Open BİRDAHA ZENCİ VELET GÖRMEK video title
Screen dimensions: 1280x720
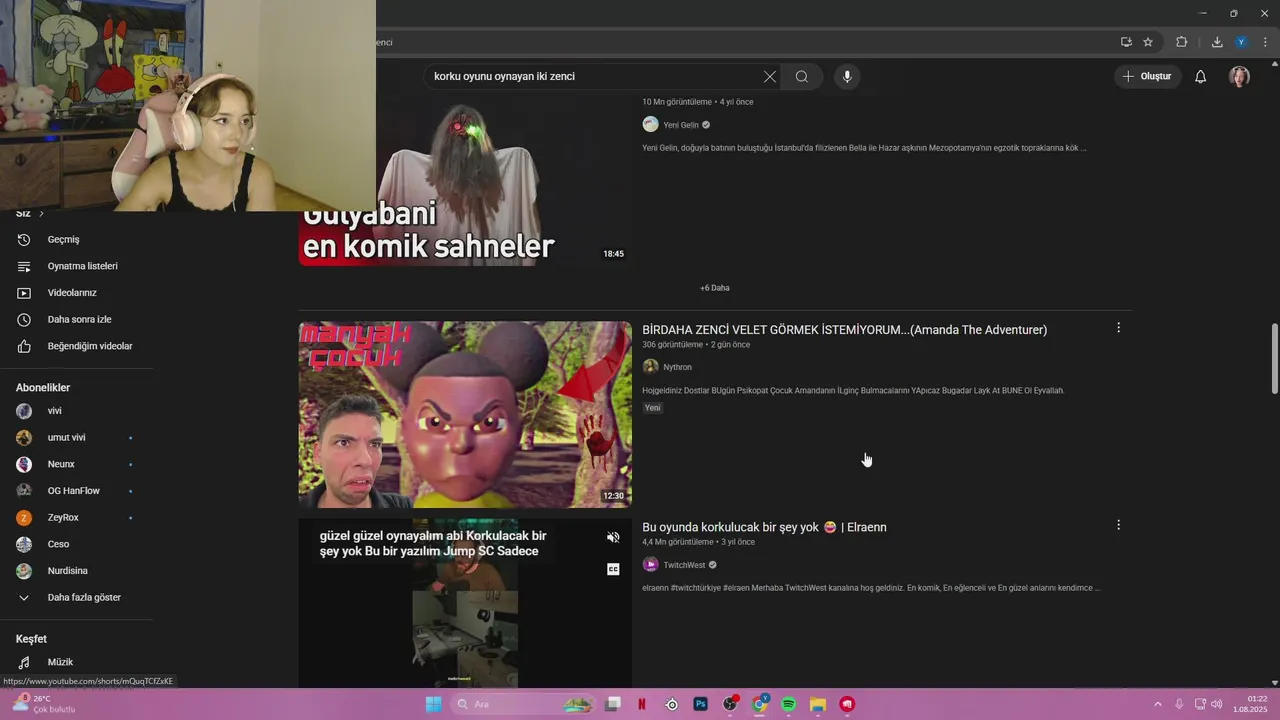844,330
